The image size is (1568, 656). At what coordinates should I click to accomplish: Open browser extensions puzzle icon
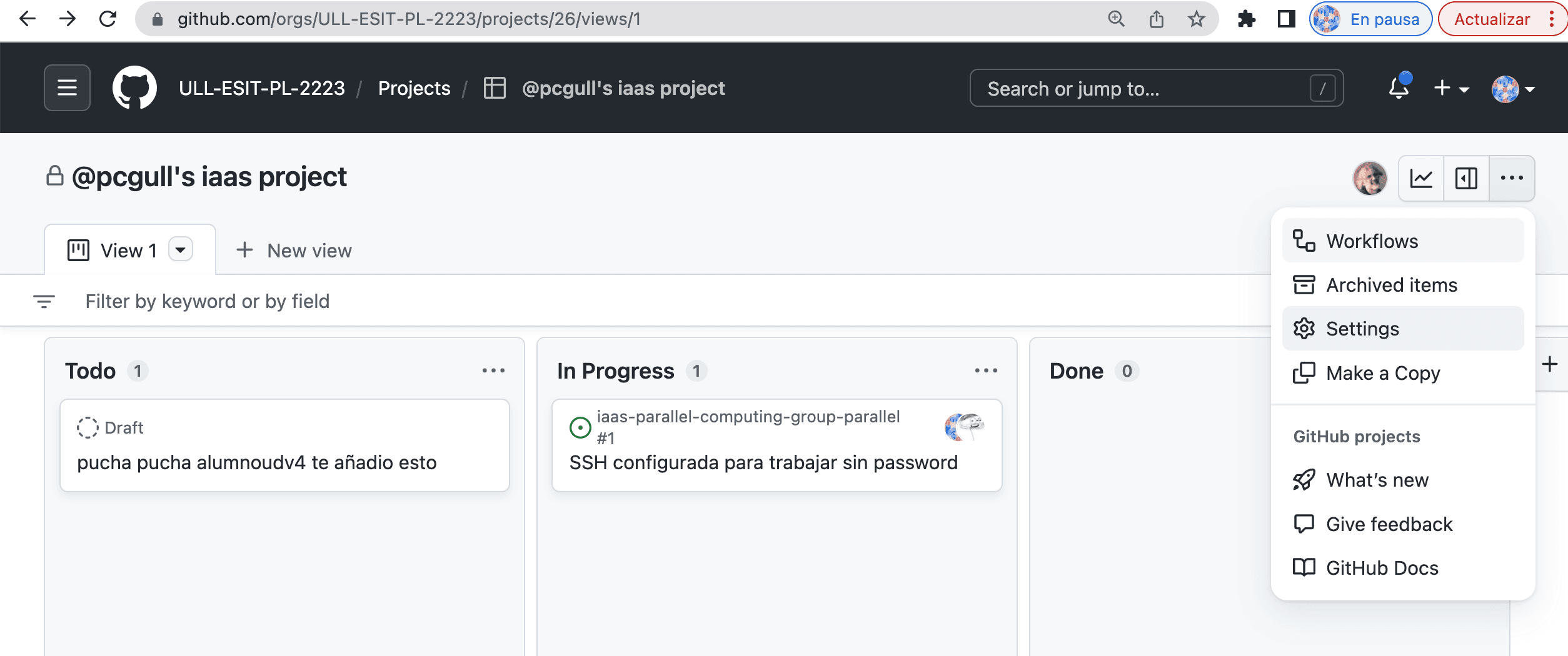pyautogui.click(x=1246, y=19)
